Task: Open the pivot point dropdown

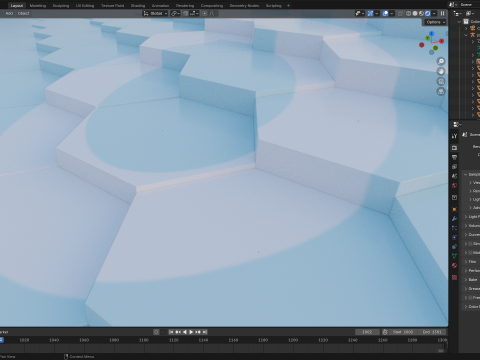Action: pos(175,13)
